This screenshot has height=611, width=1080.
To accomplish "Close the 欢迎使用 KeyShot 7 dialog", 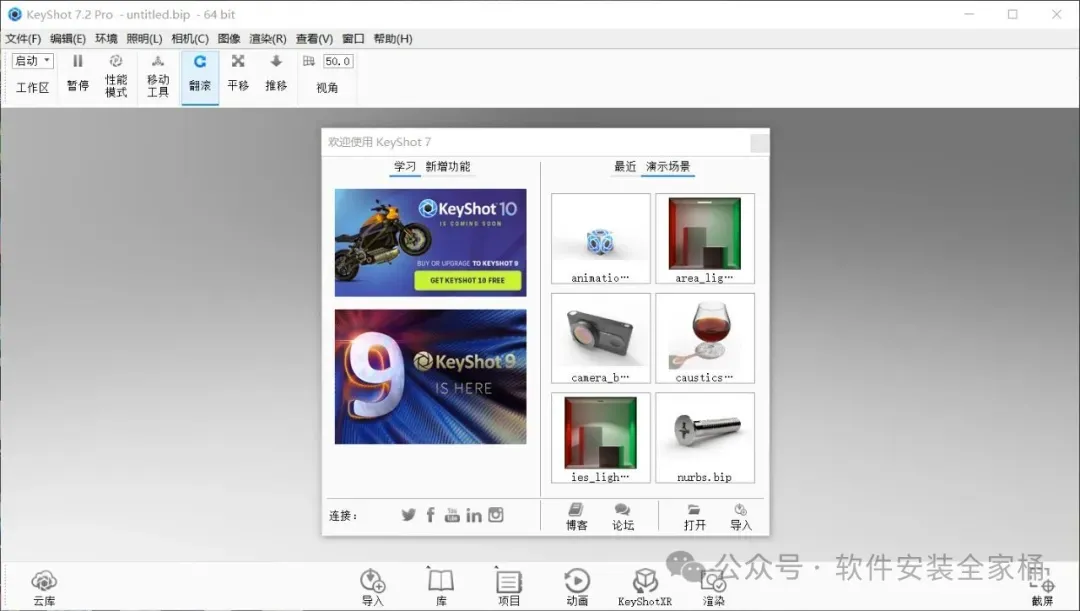I will tap(760, 143).
